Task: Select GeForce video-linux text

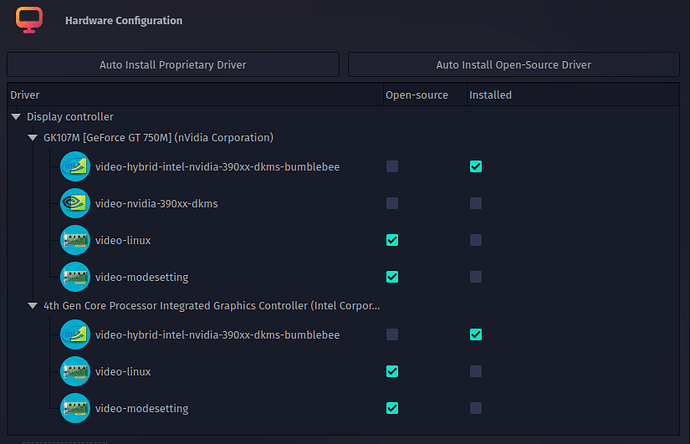Action: pos(123,240)
